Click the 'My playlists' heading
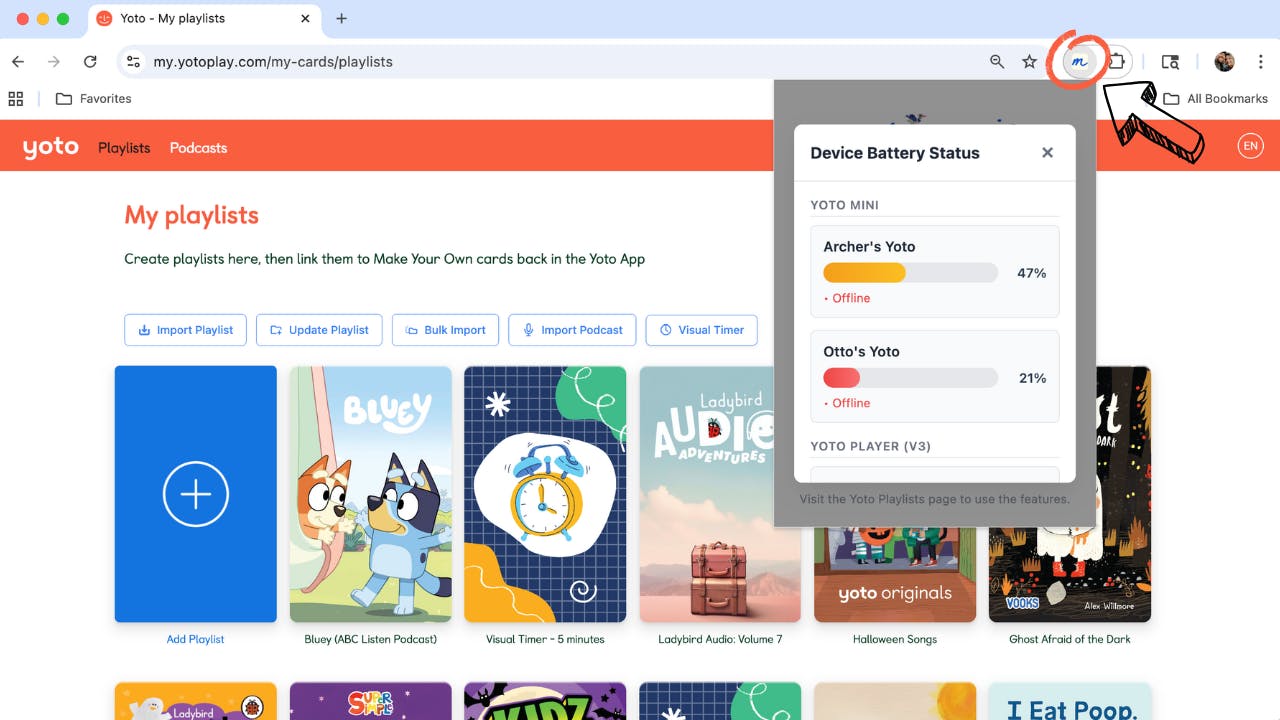 (x=191, y=215)
